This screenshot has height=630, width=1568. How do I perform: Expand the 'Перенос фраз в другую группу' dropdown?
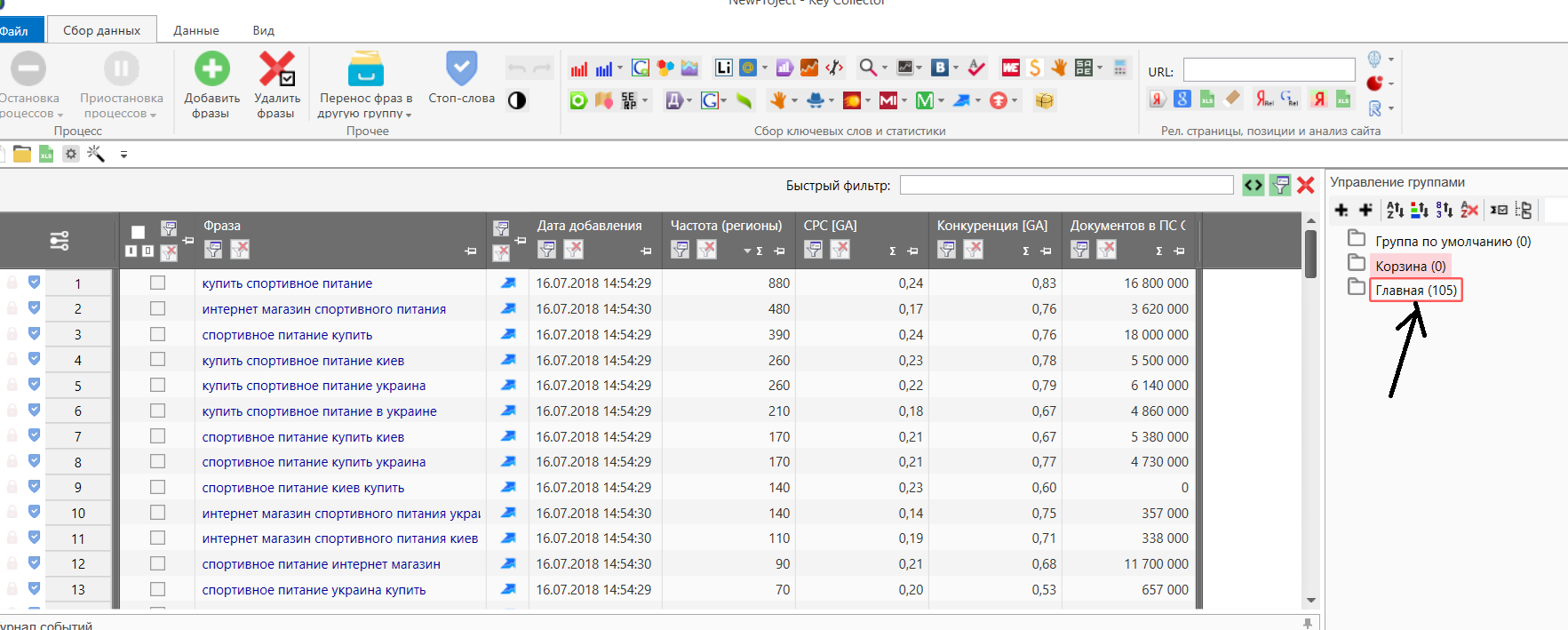click(x=409, y=115)
